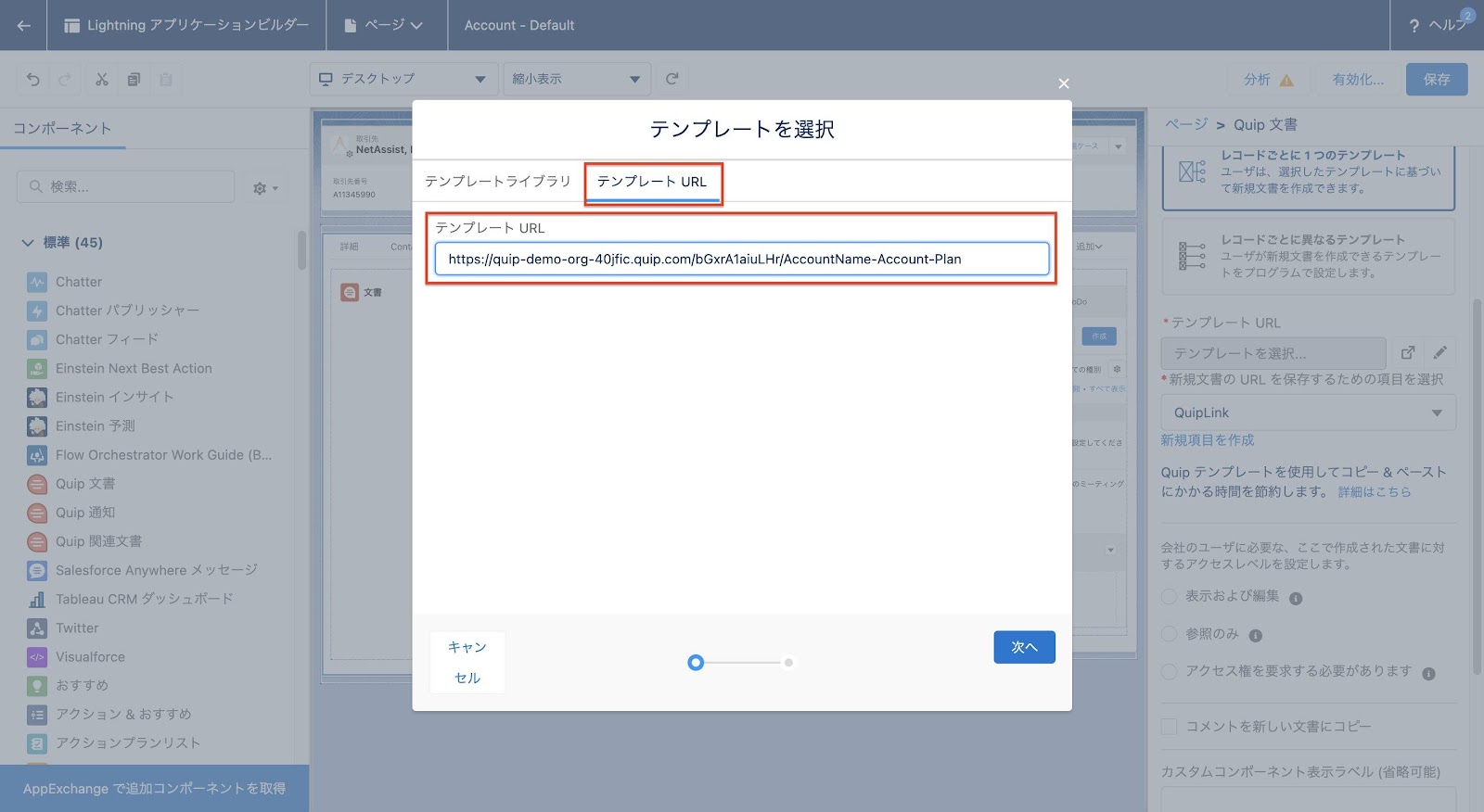Click the refresh canvas icon

click(672, 79)
